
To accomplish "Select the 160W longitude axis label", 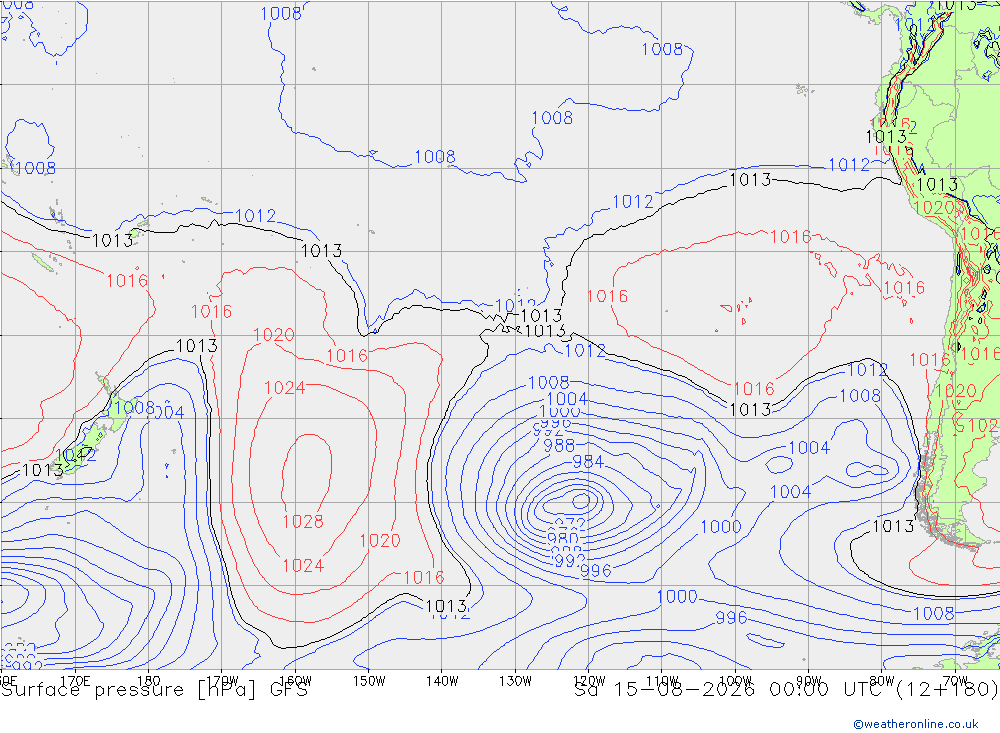I will pos(295,681).
